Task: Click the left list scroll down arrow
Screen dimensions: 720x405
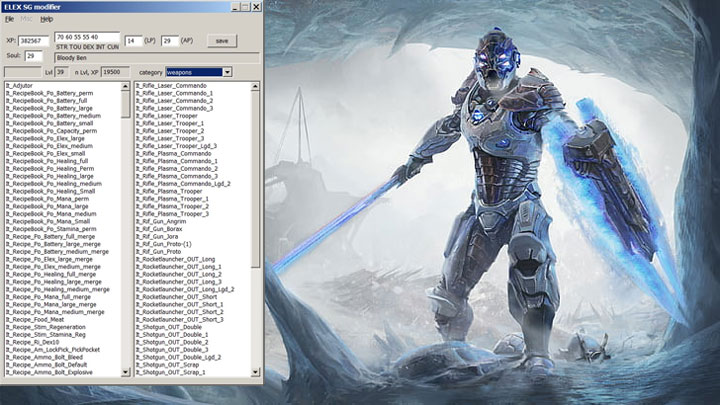Action: 125,372
